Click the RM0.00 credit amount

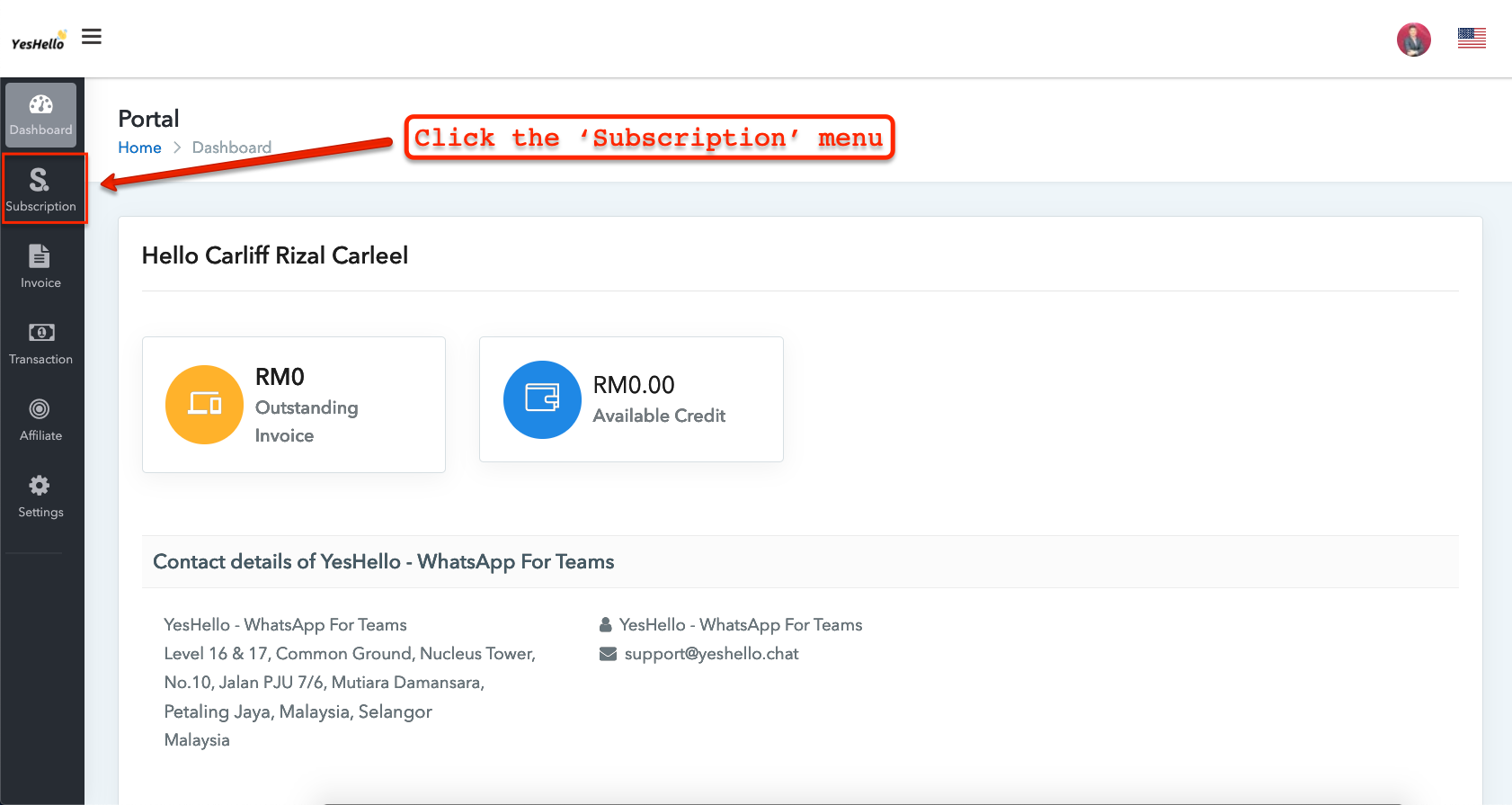[x=634, y=385]
